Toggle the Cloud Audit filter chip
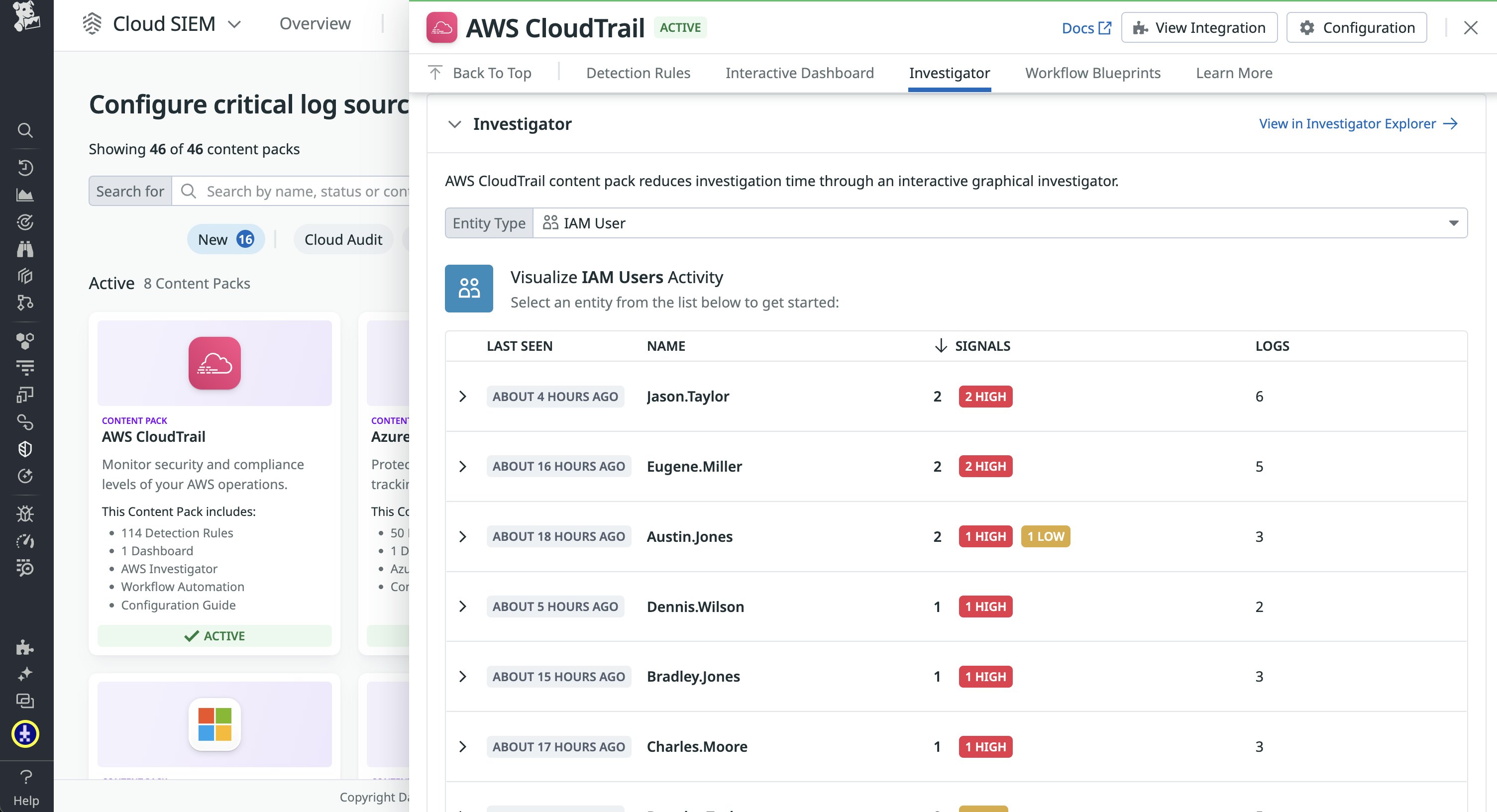 343,239
